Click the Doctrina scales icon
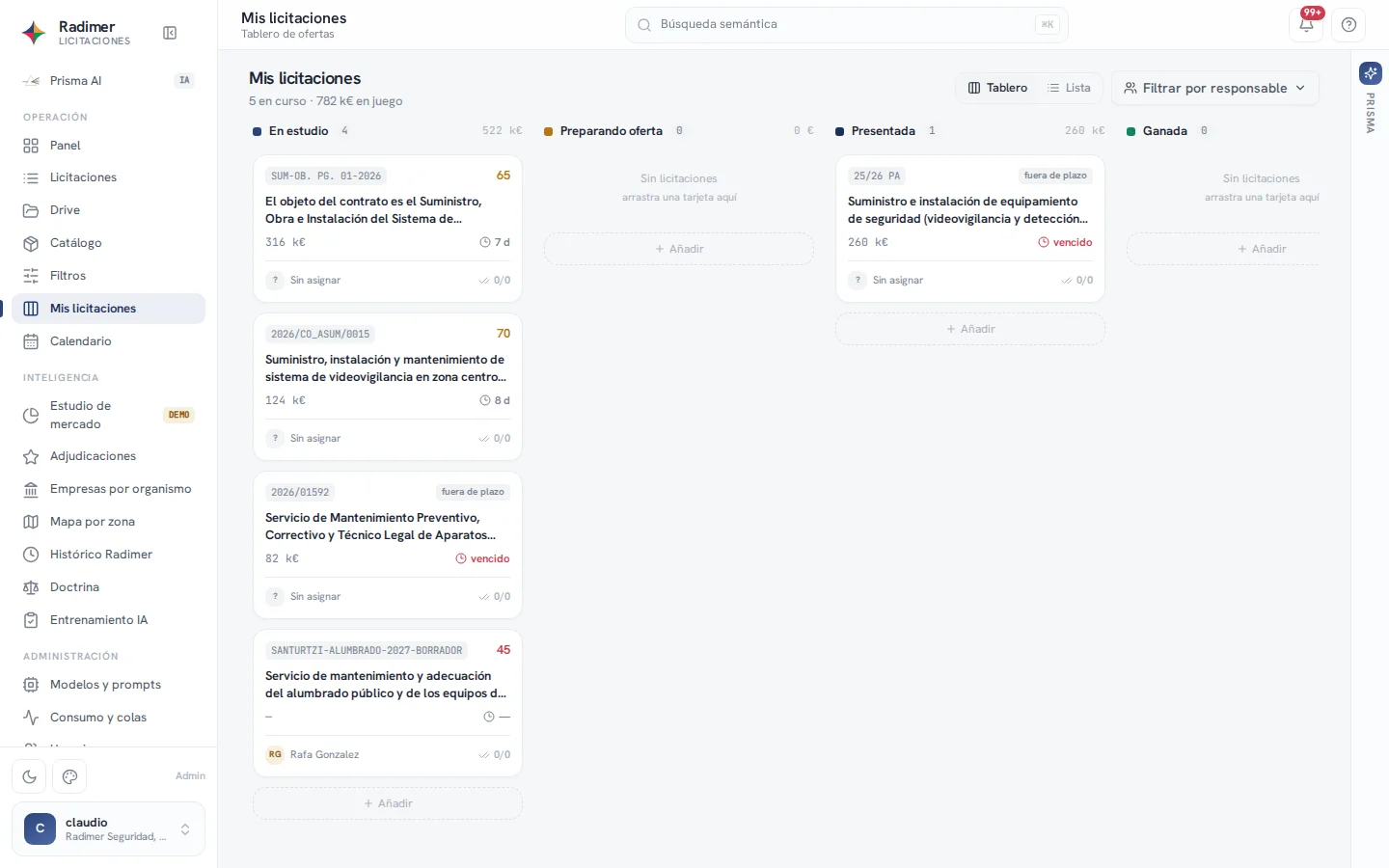1389x868 pixels. tap(31, 587)
